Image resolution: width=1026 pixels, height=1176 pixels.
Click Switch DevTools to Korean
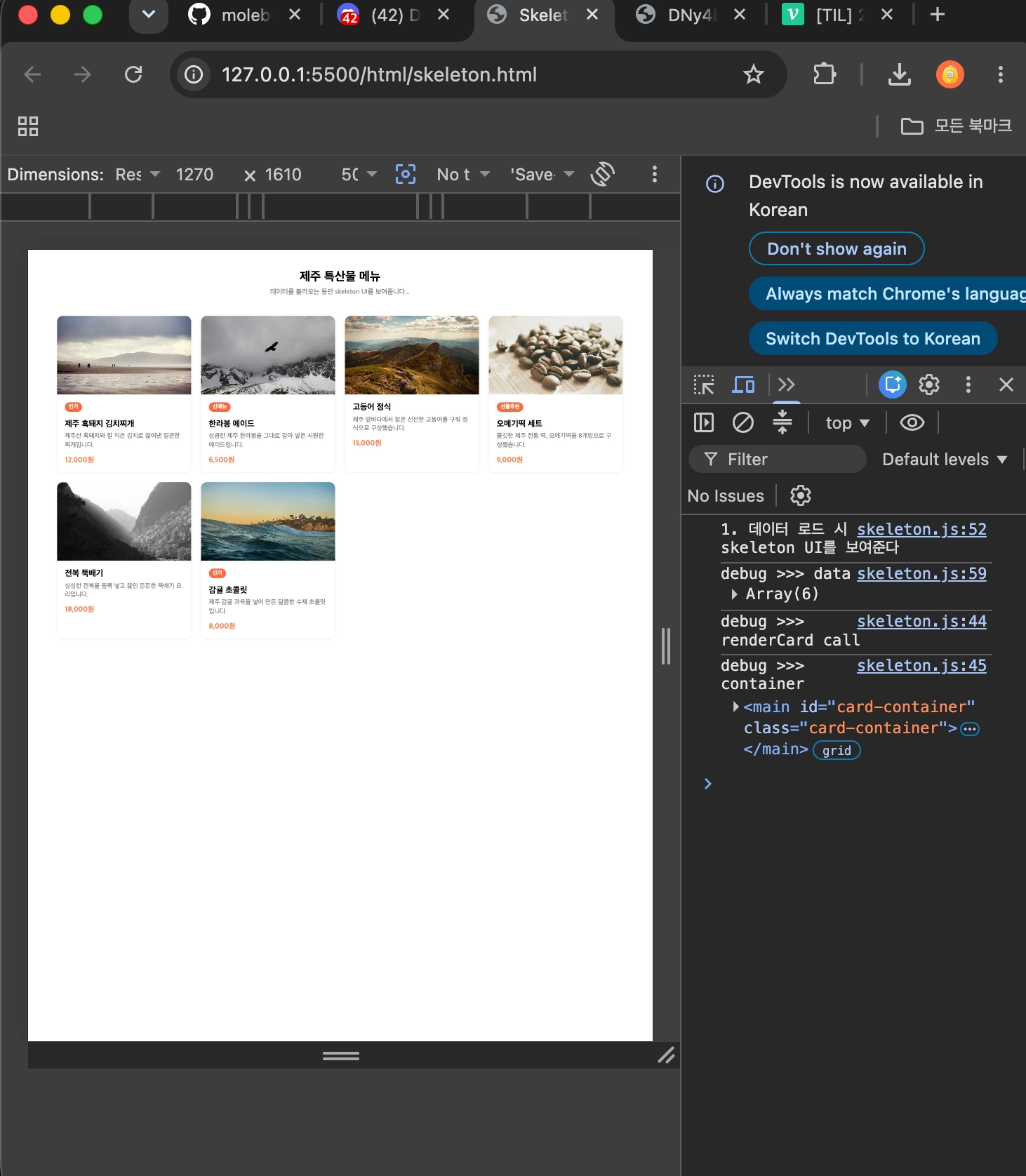pyautogui.click(x=873, y=338)
